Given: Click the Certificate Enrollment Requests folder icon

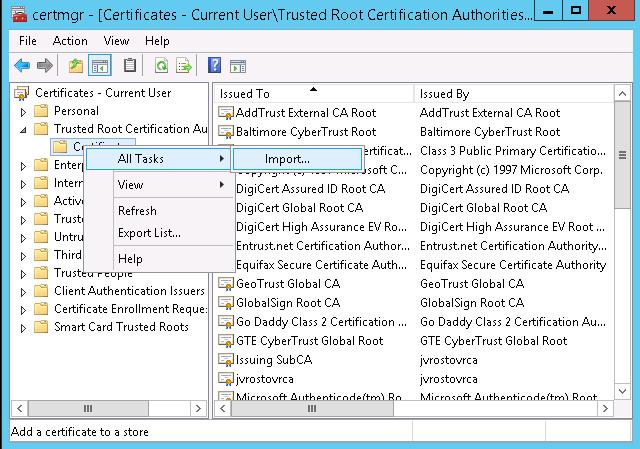Looking at the screenshot, I should click(41, 309).
